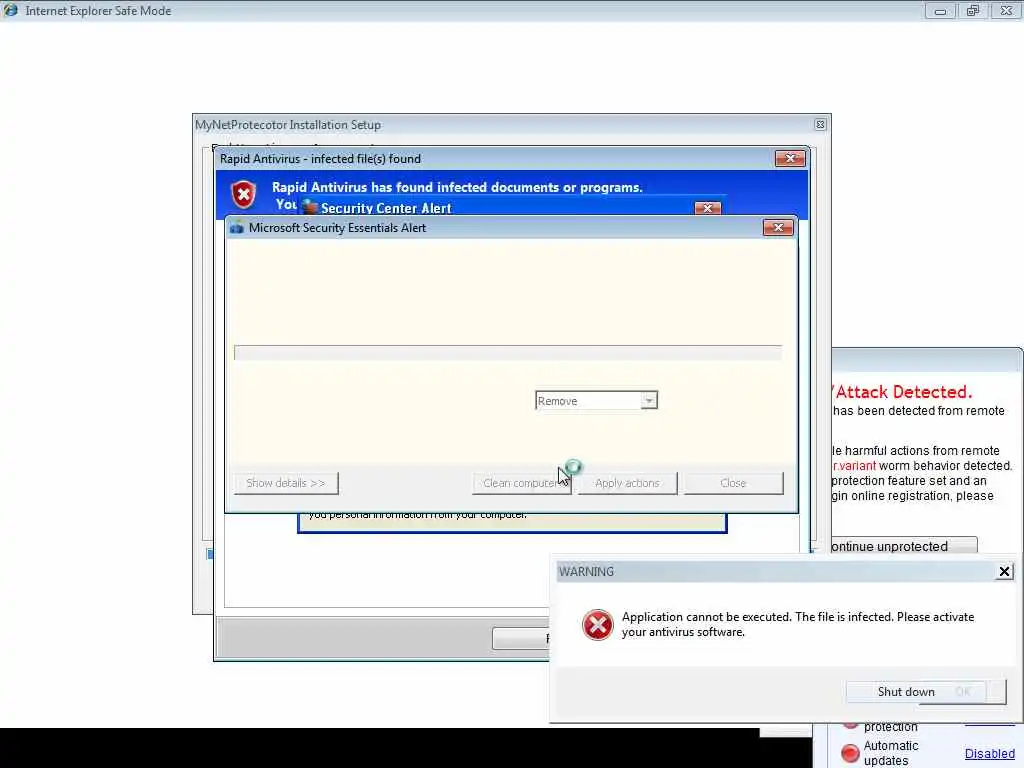The image size is (1024, 768).
Task: Restore down the Internet Explorer Safe Mode window
Action: (973, 11)
